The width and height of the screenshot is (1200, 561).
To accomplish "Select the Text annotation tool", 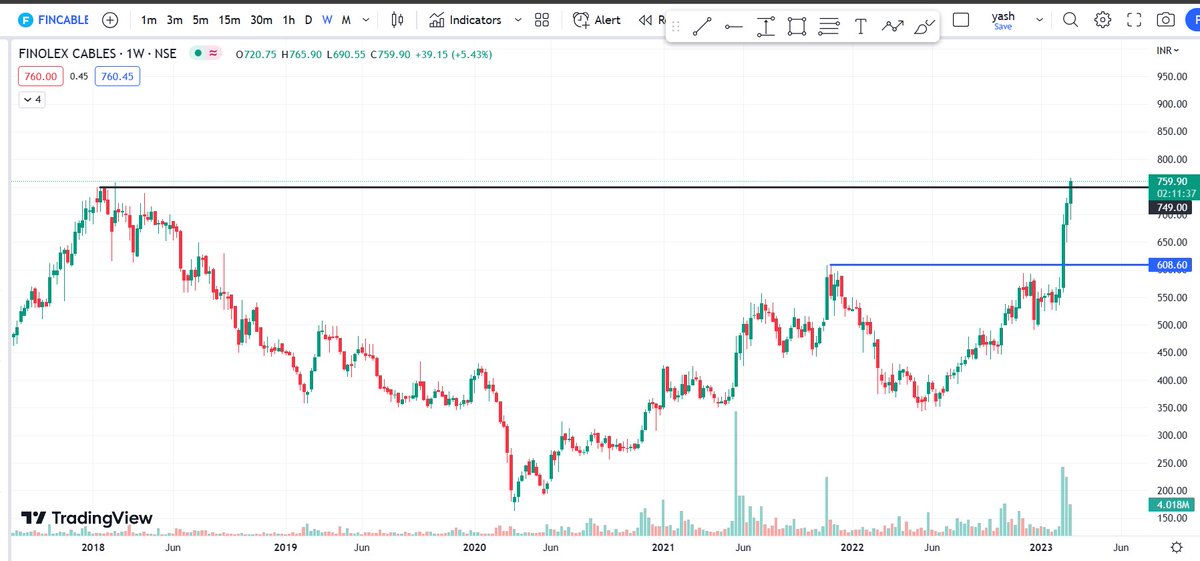I will [x=860, y=28].
